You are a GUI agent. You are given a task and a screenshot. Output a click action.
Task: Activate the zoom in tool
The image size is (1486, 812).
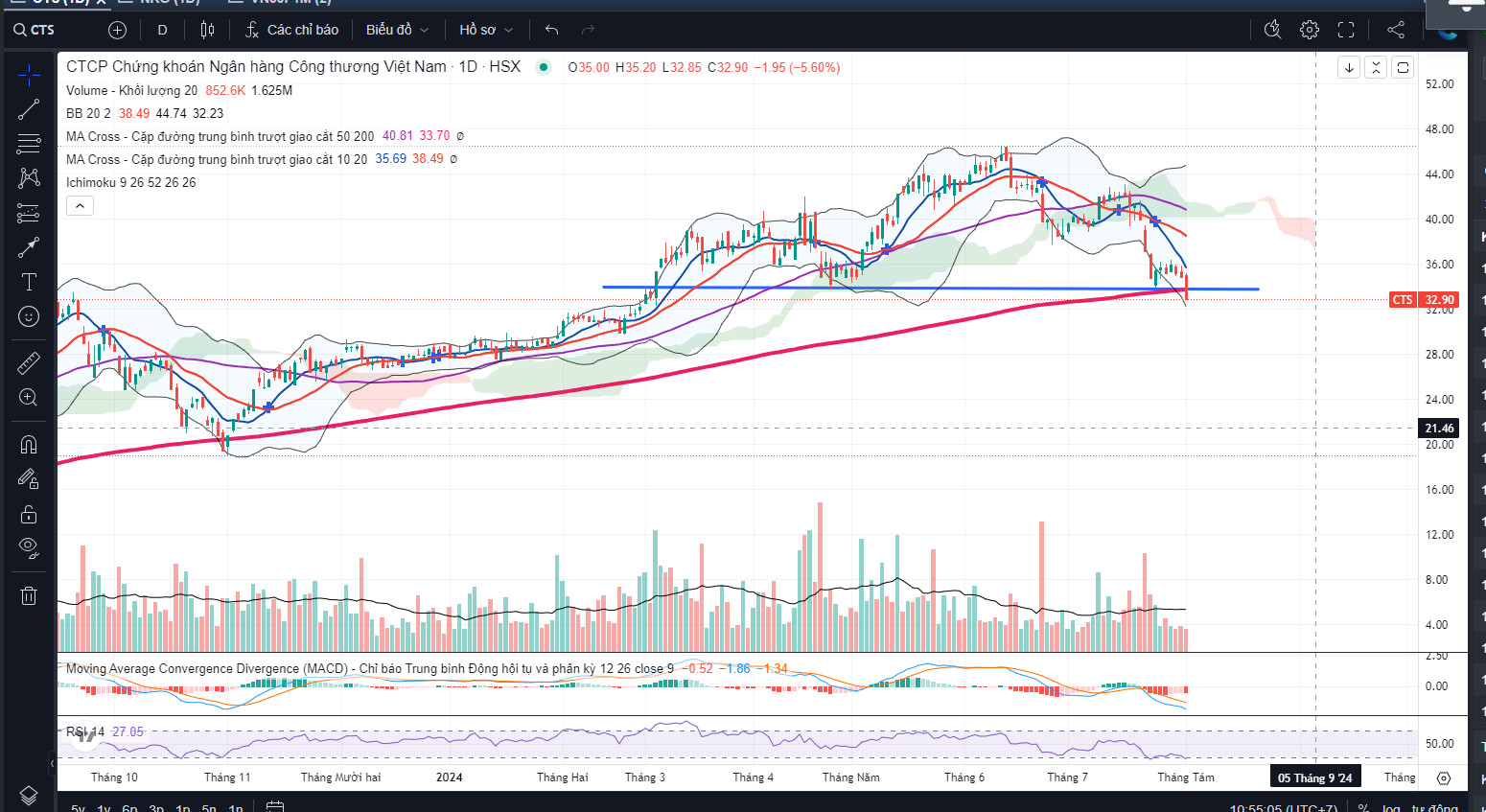pos(29,398)
